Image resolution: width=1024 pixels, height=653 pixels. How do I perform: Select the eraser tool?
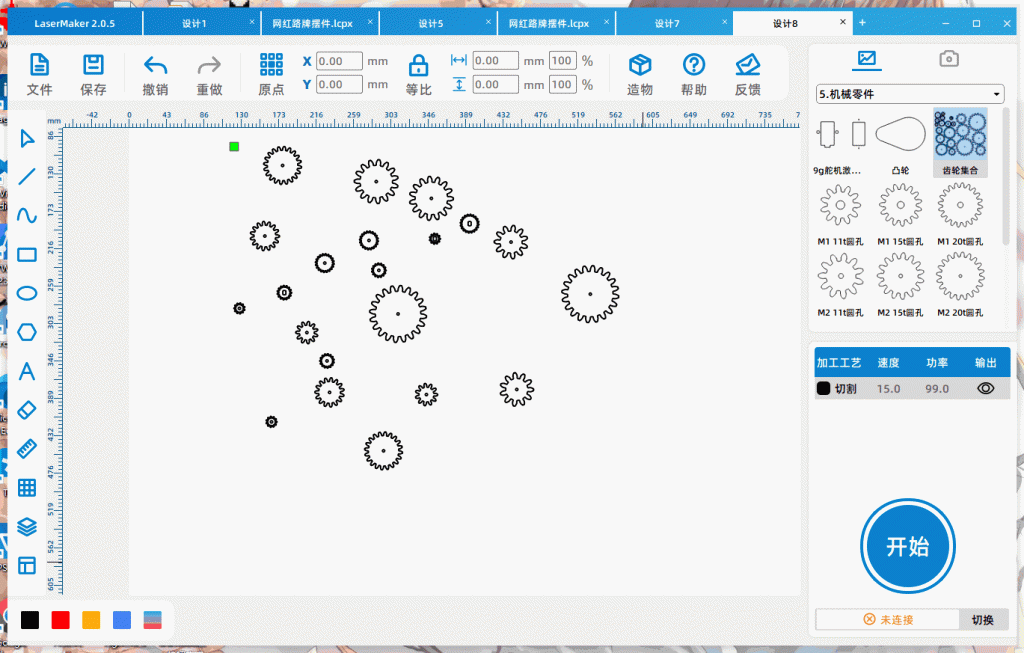point(27,410)
